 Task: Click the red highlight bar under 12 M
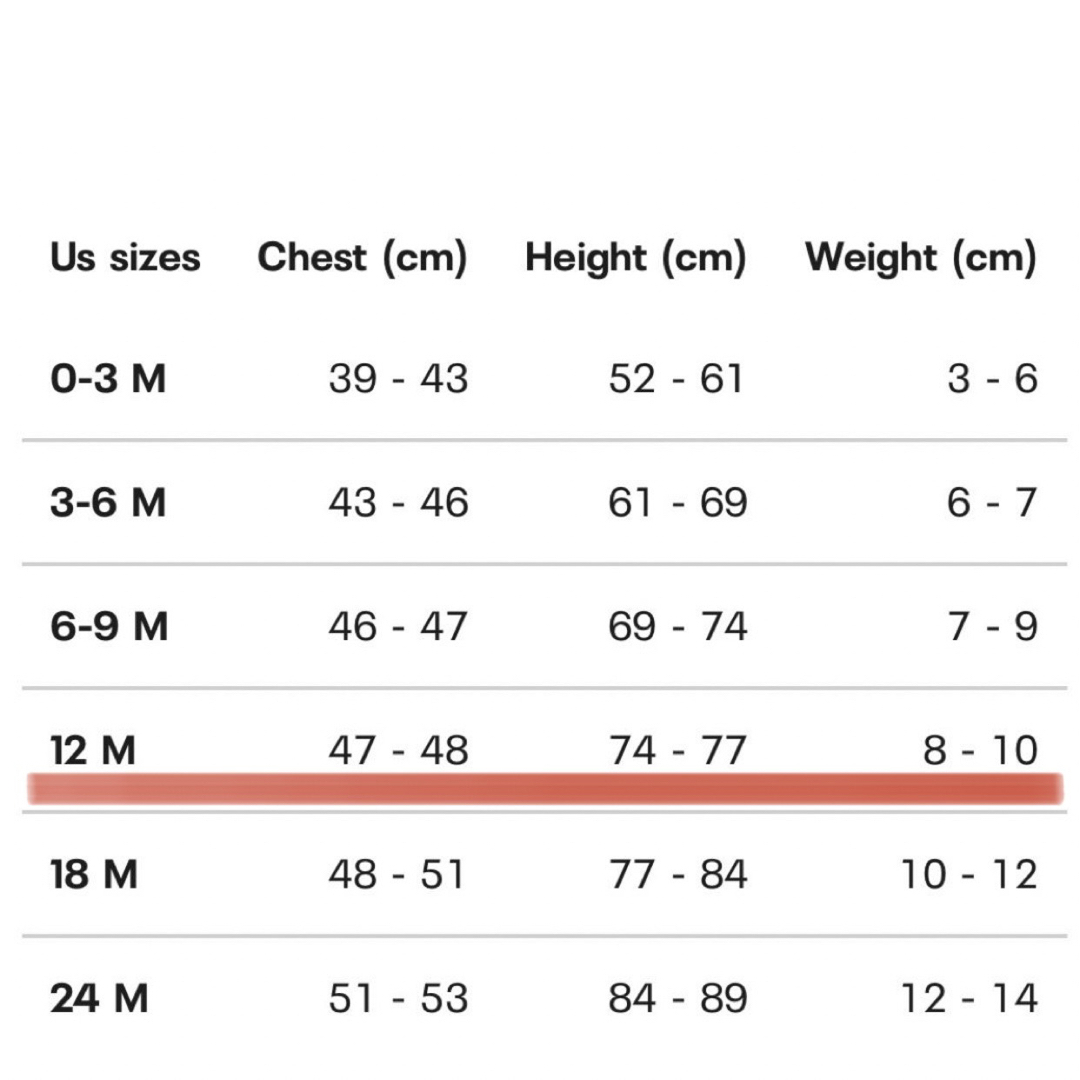coord(545,789)
